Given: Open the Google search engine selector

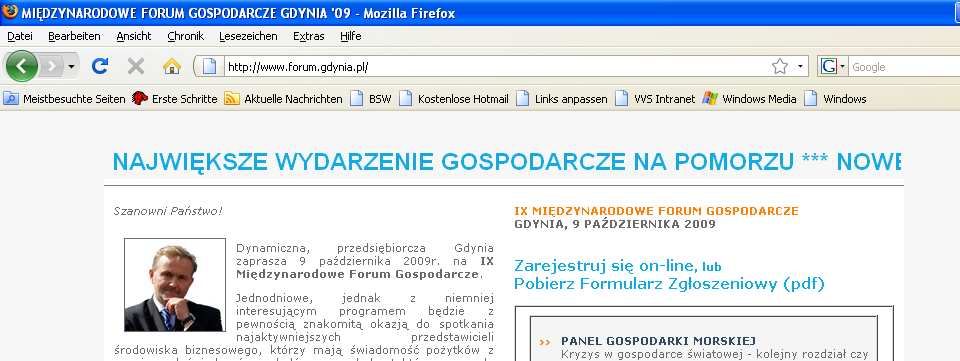Looking at the screenshot, I should (x=833, y=67).
